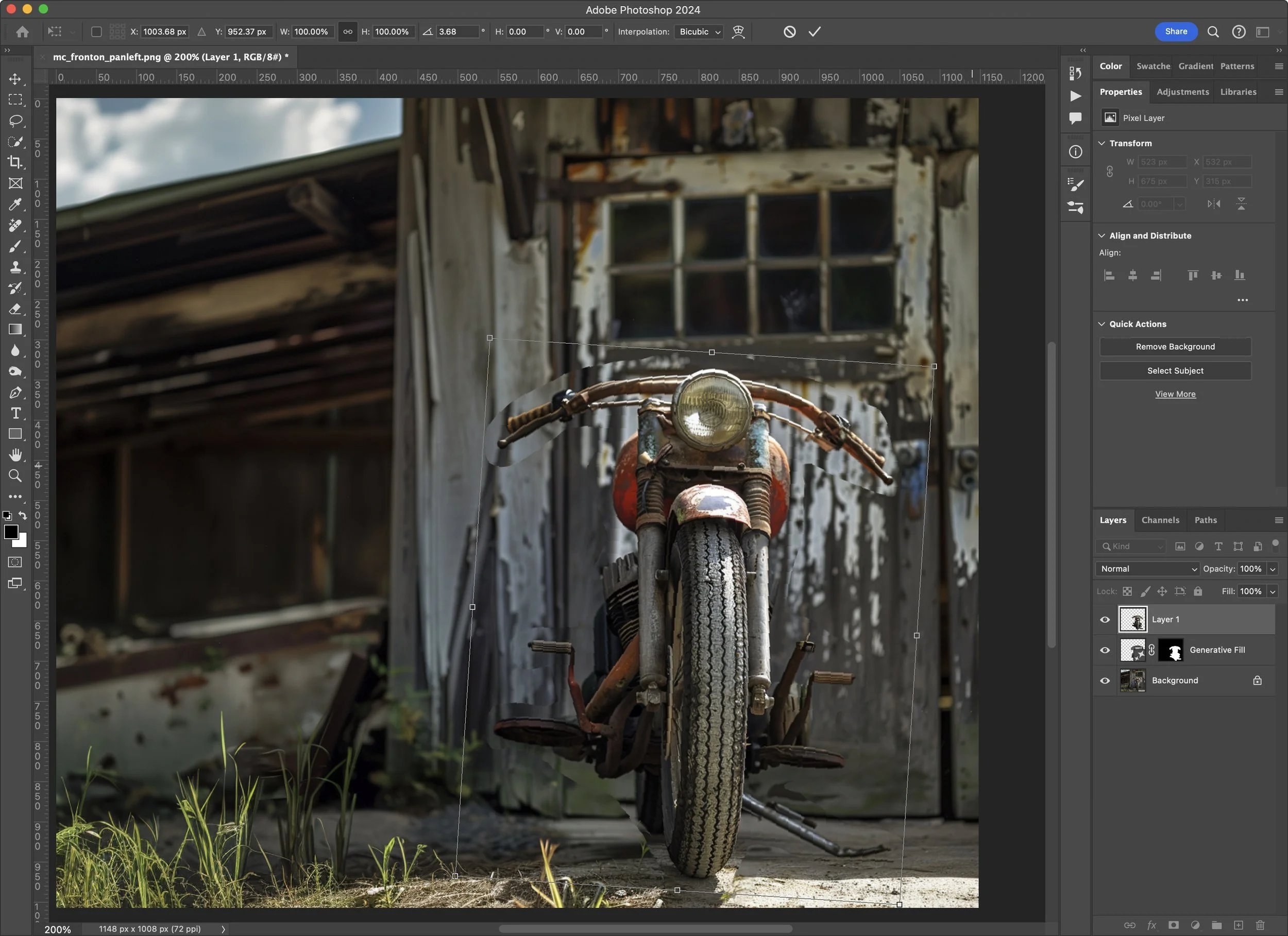Image resolution: width=1288 pixels, height=936 pixels.
Task: Add a layer style via fx icon
Action: pyautogui.click(x=1151, y=925)
